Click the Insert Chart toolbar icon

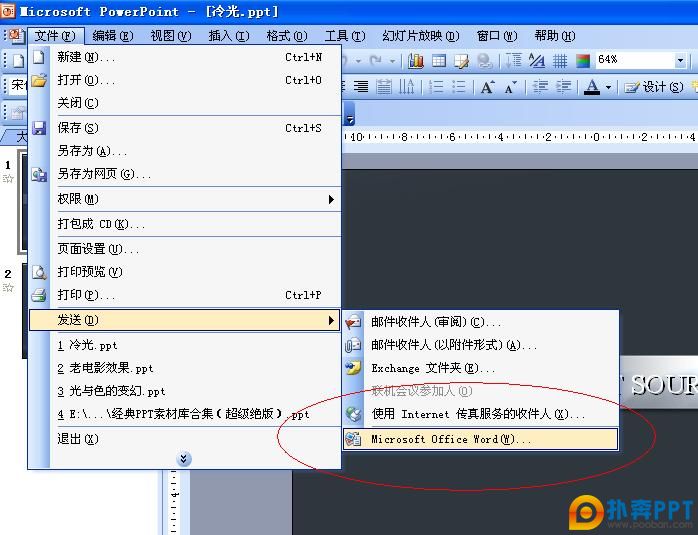tap(416, 60)
